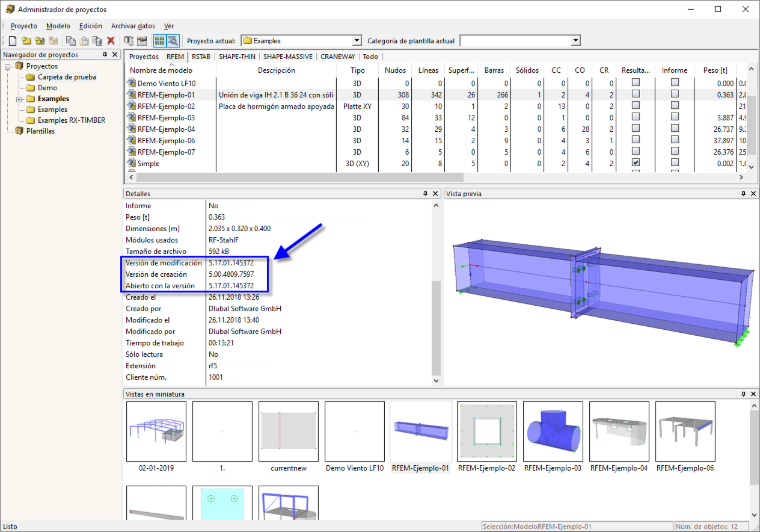Screen dimensions: 760x532
Task: Sort by Nudos column header
Action: (x=395, y=71)
